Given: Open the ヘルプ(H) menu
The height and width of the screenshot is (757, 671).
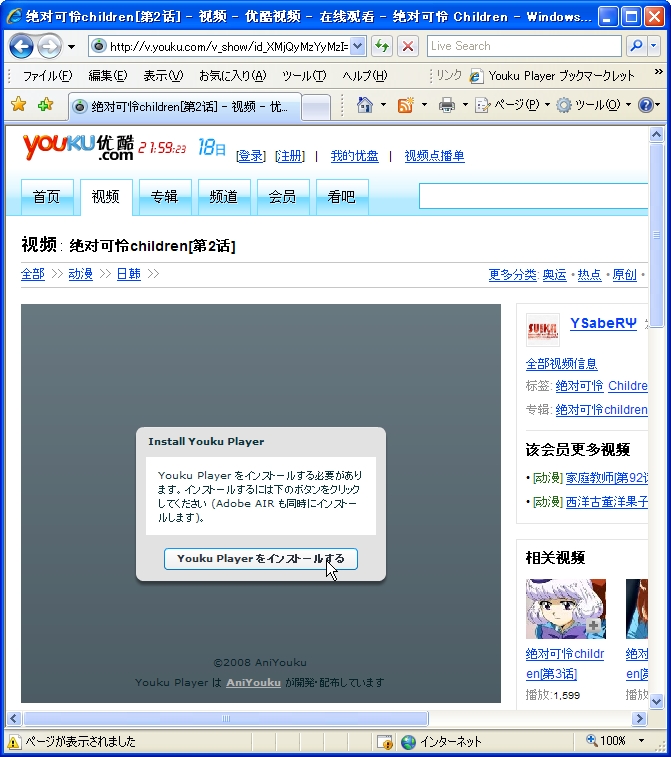Looking at the screenshot, I should (364, 76).
